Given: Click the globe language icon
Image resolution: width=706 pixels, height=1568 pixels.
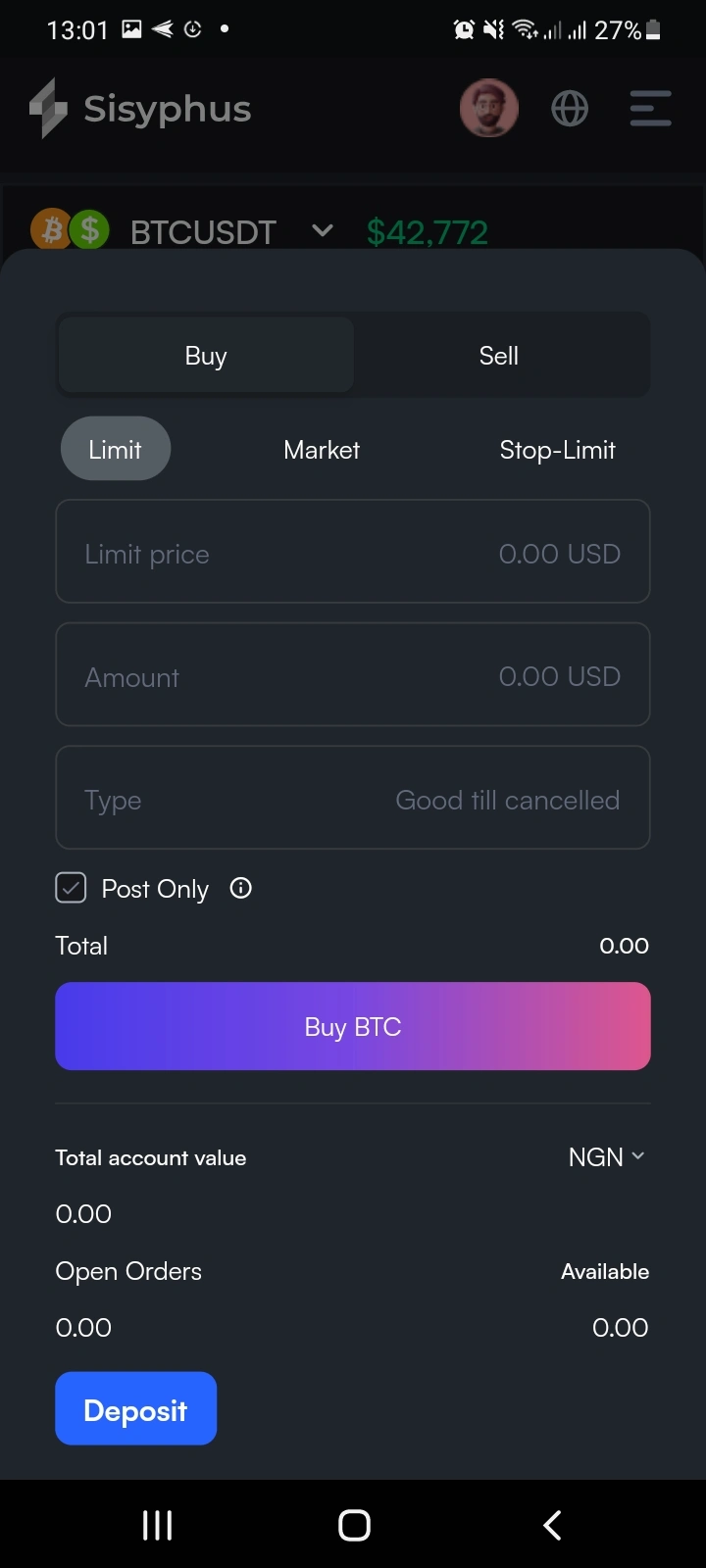Looking at the screenshot, I should point(570,109).
